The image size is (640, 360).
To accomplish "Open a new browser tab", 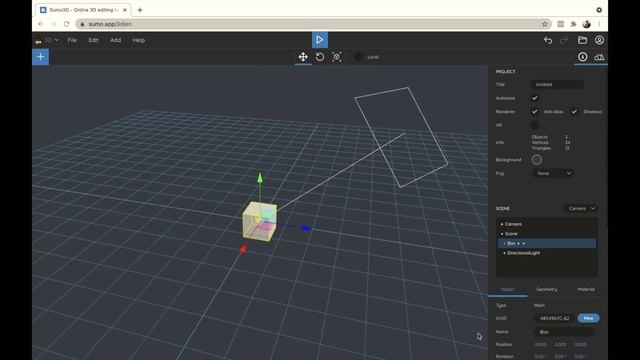I will click(x=140, y=10).
